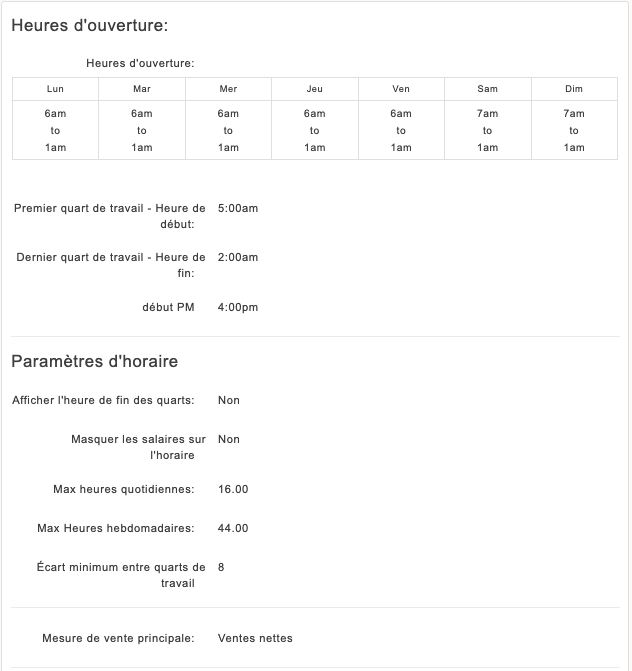632x671 pixels.
Task: Click the "Ventes nettes" sales measure value
Action: 255,638
